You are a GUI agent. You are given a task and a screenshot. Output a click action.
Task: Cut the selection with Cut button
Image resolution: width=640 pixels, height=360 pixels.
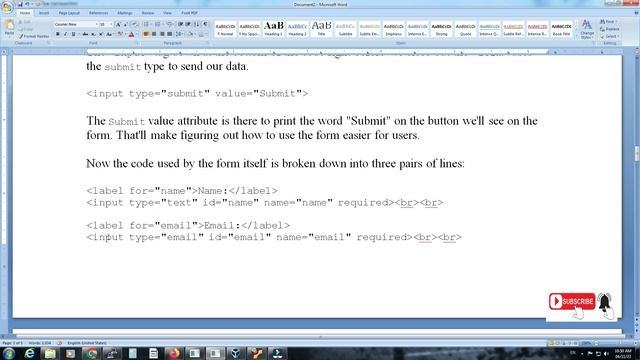(24, 22)
